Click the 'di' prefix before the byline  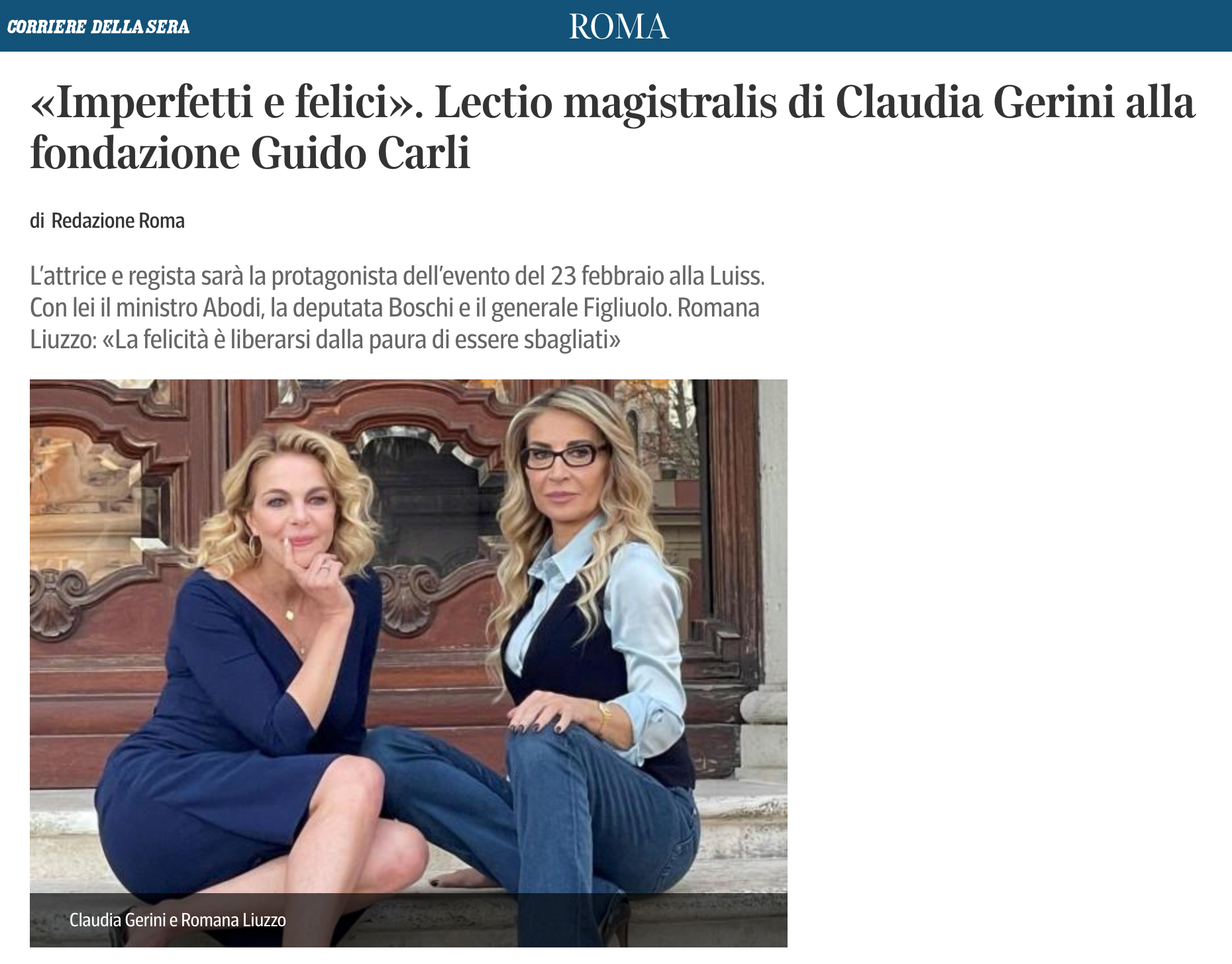37,220
